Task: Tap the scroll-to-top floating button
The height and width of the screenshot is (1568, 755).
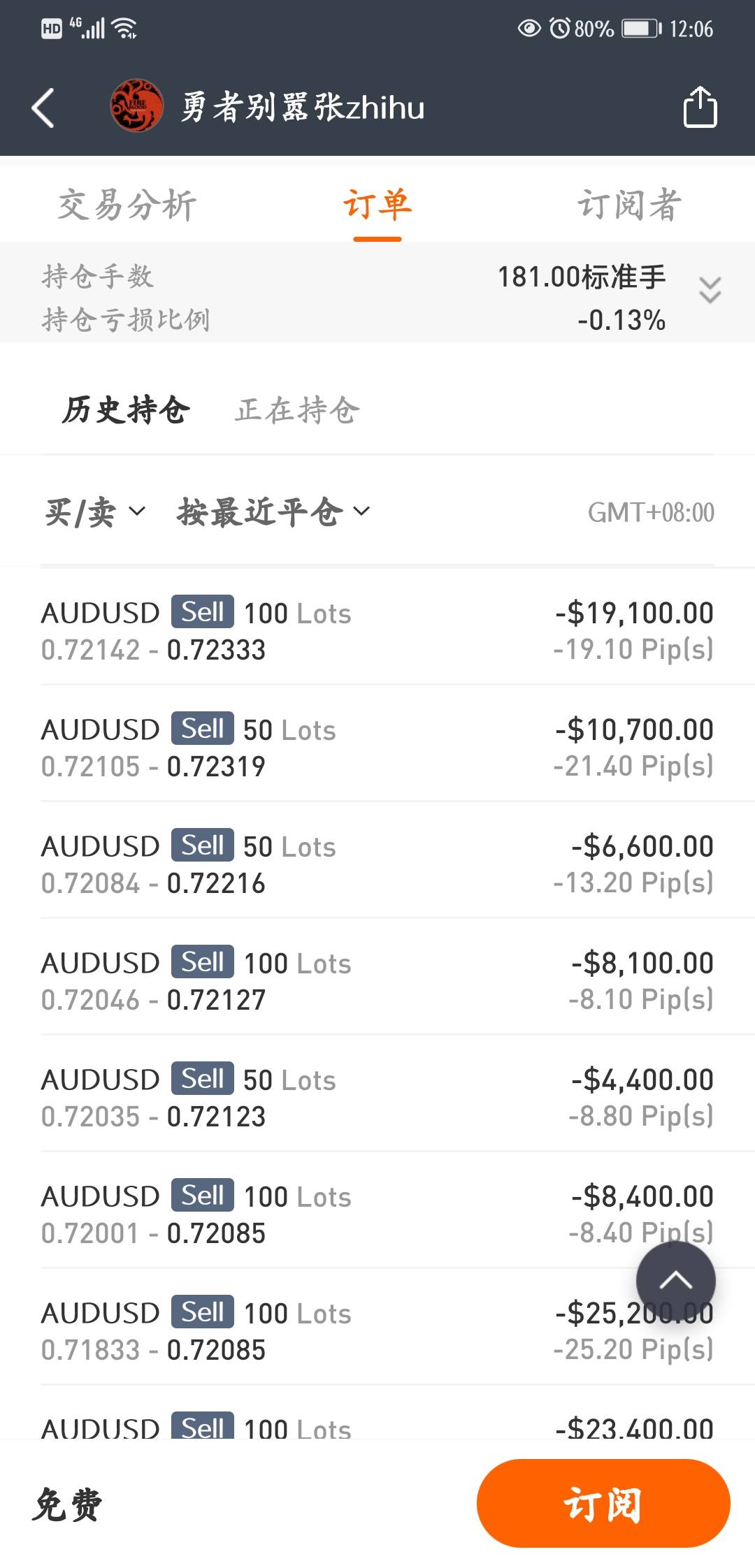Action: (675, 1280)
